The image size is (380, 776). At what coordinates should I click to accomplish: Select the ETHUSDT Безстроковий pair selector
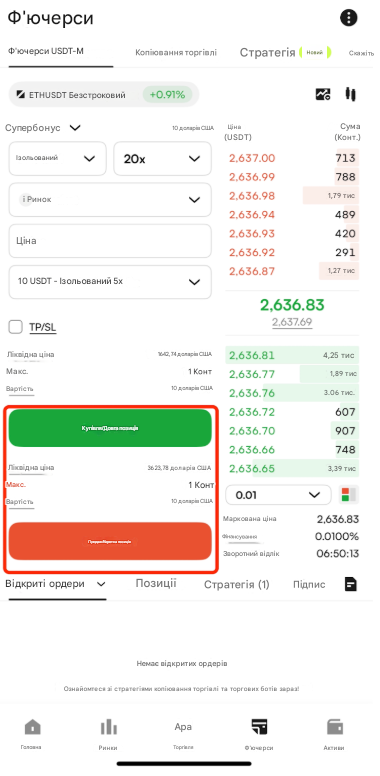click(104, 95)
